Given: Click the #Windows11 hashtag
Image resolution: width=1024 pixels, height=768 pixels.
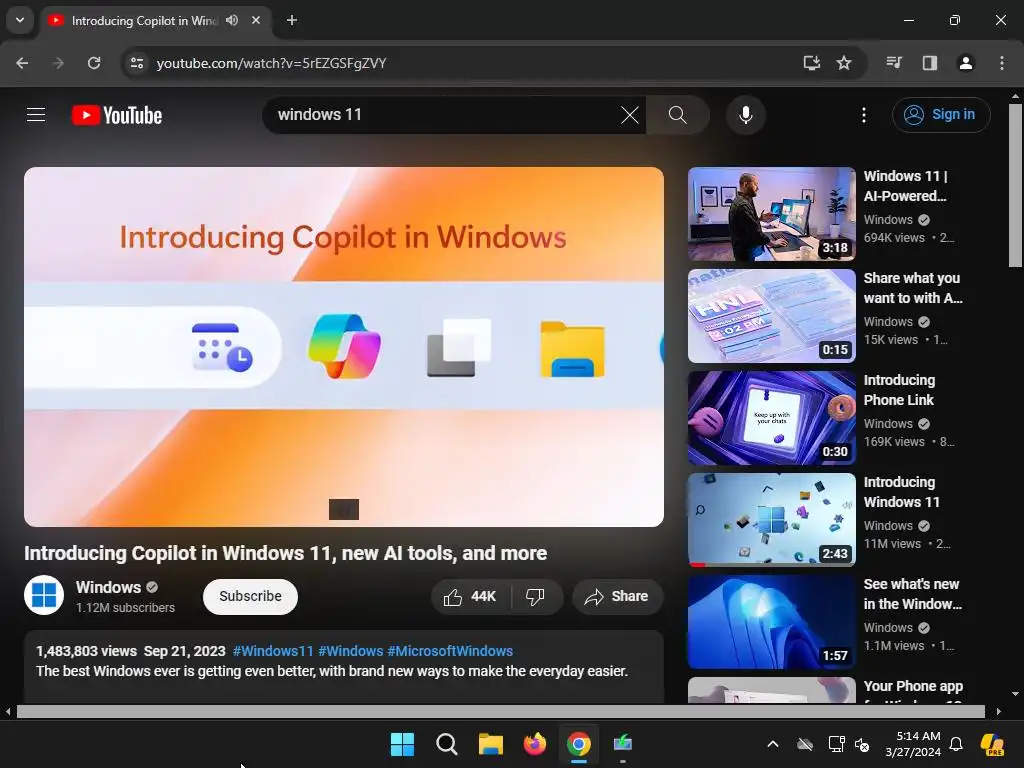Looking at the screenshot, I should [x=273, y=651].
